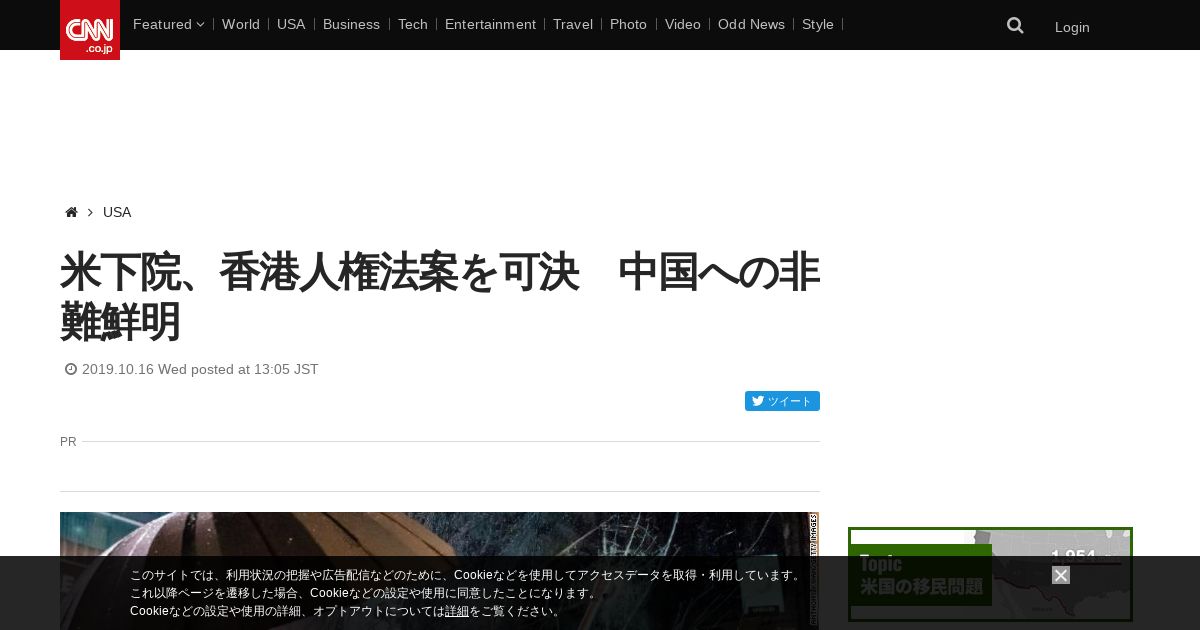
Task: Open the Photo section
Action: 628,24
